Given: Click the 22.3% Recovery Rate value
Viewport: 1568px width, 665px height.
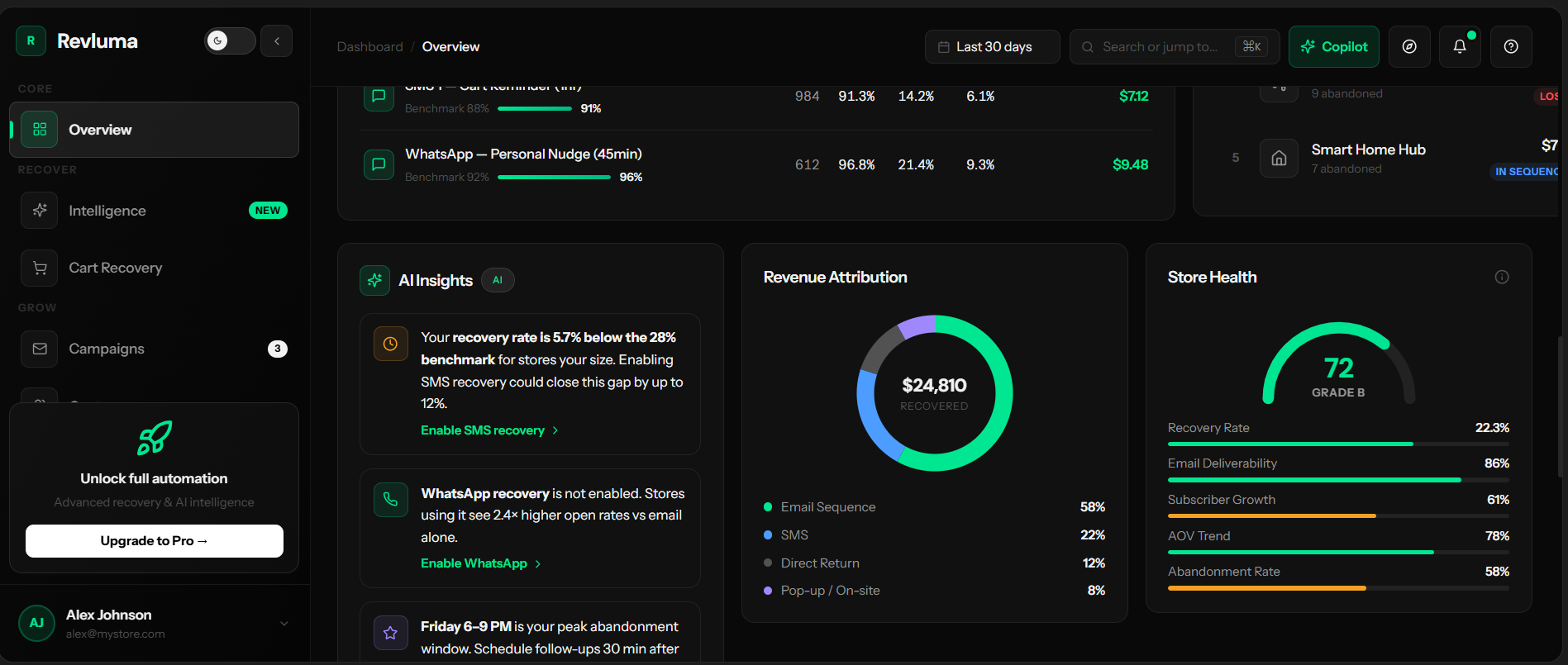Looking at the screenshot, I should point(1492,428).
